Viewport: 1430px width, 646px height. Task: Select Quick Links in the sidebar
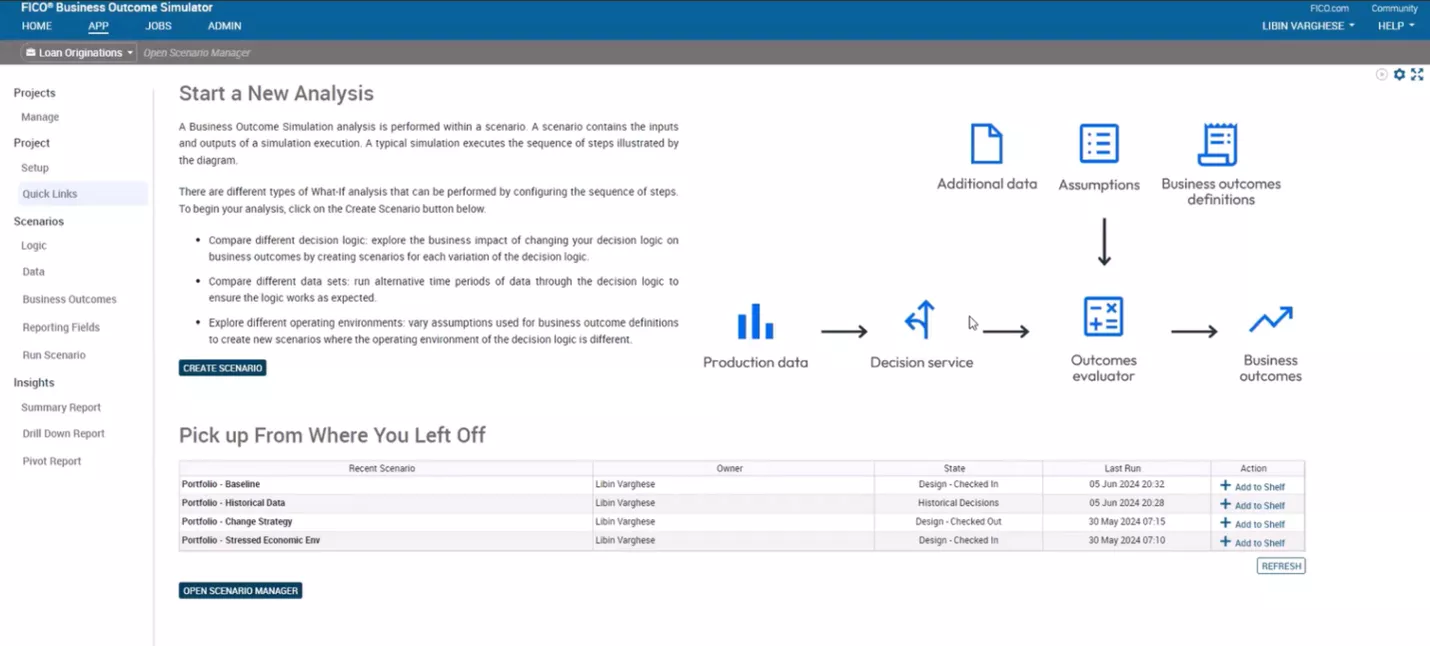[82, 194]
